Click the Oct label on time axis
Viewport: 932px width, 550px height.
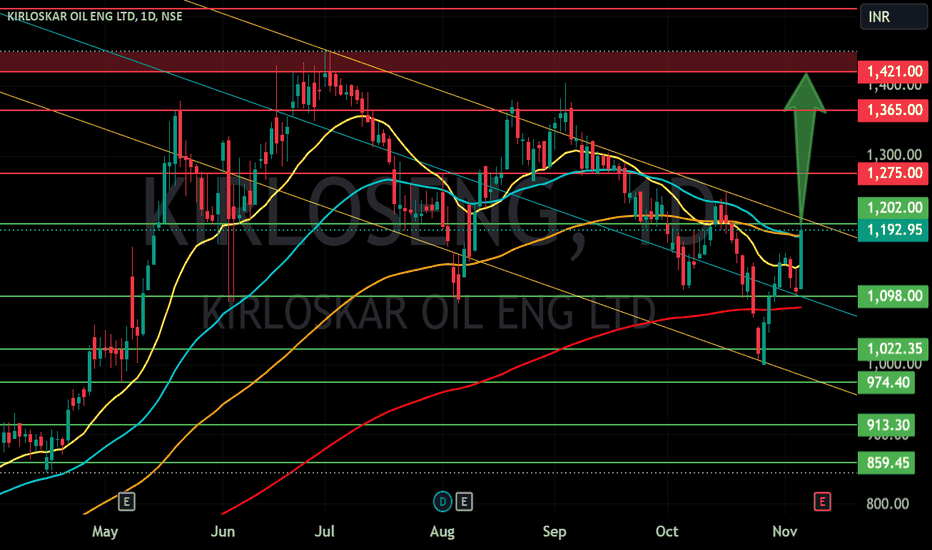(x=666, y=532)
